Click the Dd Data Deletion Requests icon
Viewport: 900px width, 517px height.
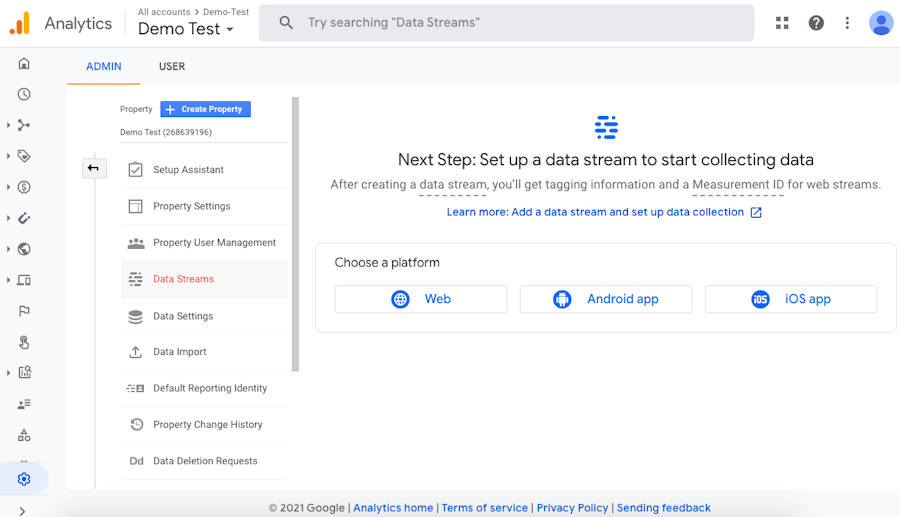137,461
